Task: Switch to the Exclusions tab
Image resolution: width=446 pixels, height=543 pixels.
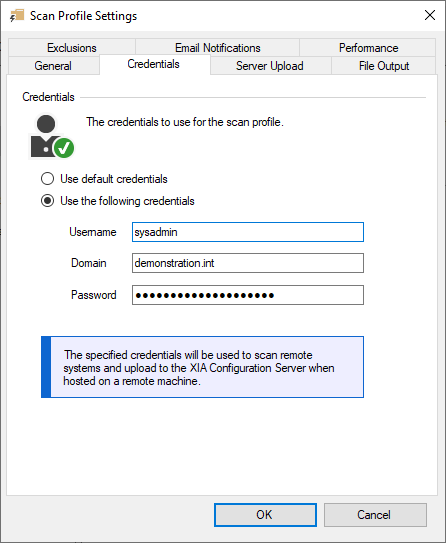Action: (72, 47)
